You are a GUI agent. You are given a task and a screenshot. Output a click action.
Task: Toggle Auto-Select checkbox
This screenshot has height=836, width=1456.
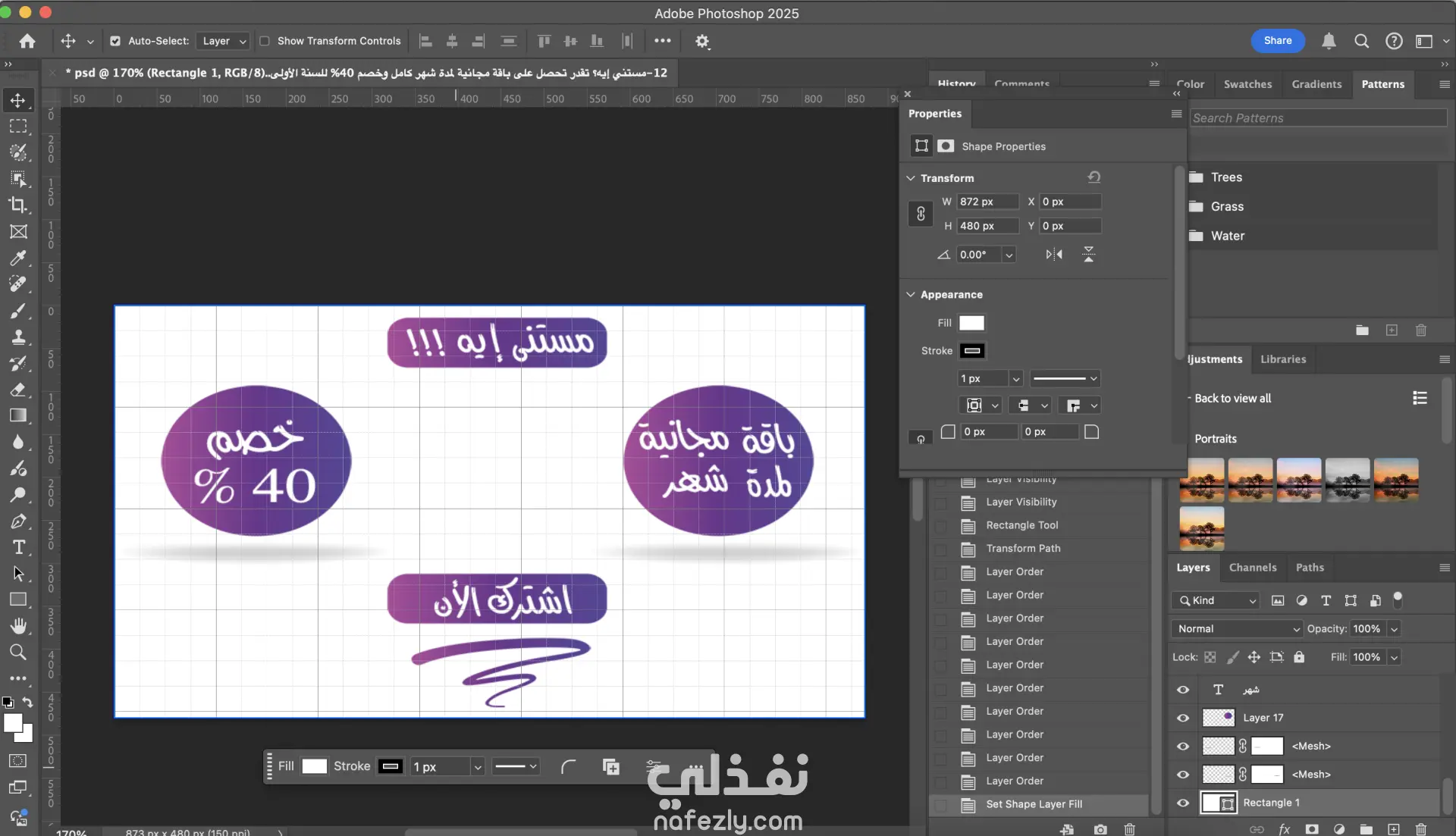115,41
